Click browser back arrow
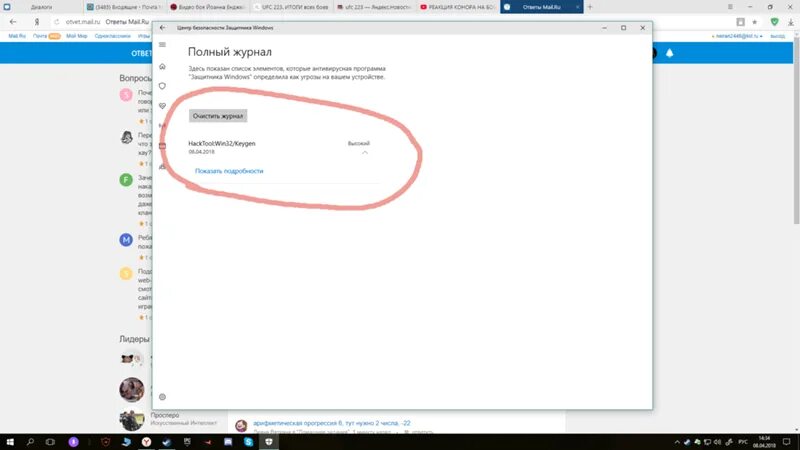800x450 pixels. point(13,22)
